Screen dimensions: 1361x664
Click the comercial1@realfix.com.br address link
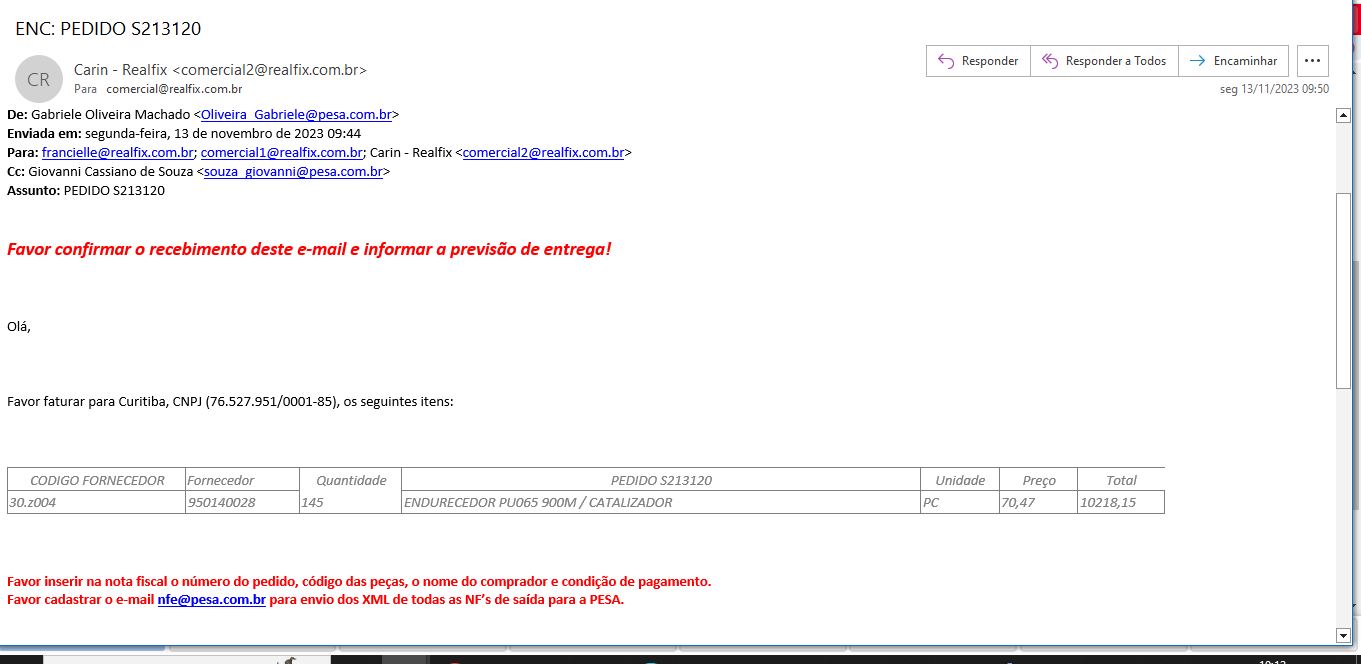(x=281, y=153)
